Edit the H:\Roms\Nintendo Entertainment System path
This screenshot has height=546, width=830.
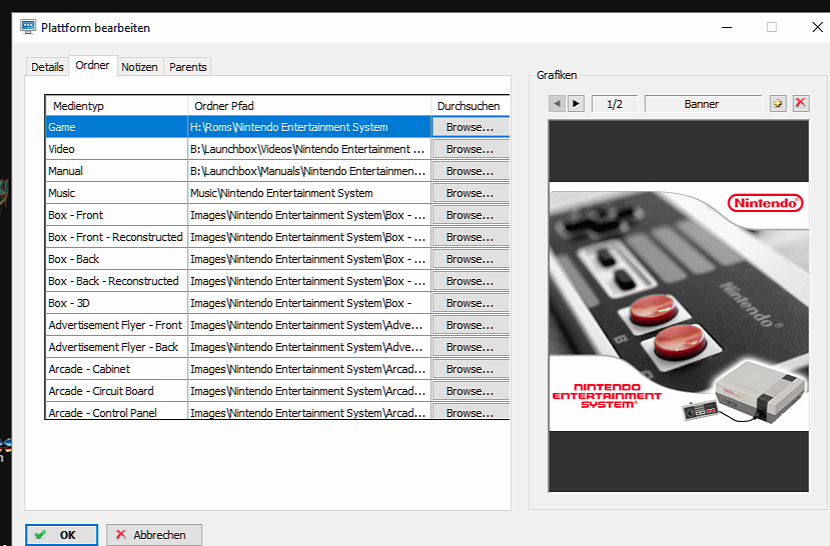coord(309,127)
